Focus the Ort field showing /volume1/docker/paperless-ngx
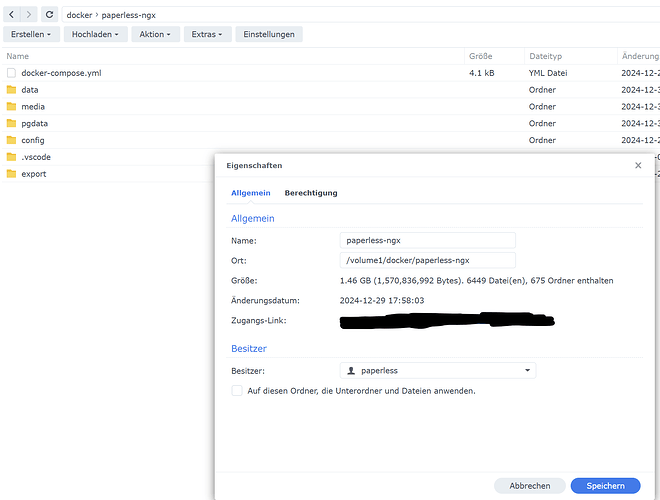660x500 pixels. click(428, 260)
